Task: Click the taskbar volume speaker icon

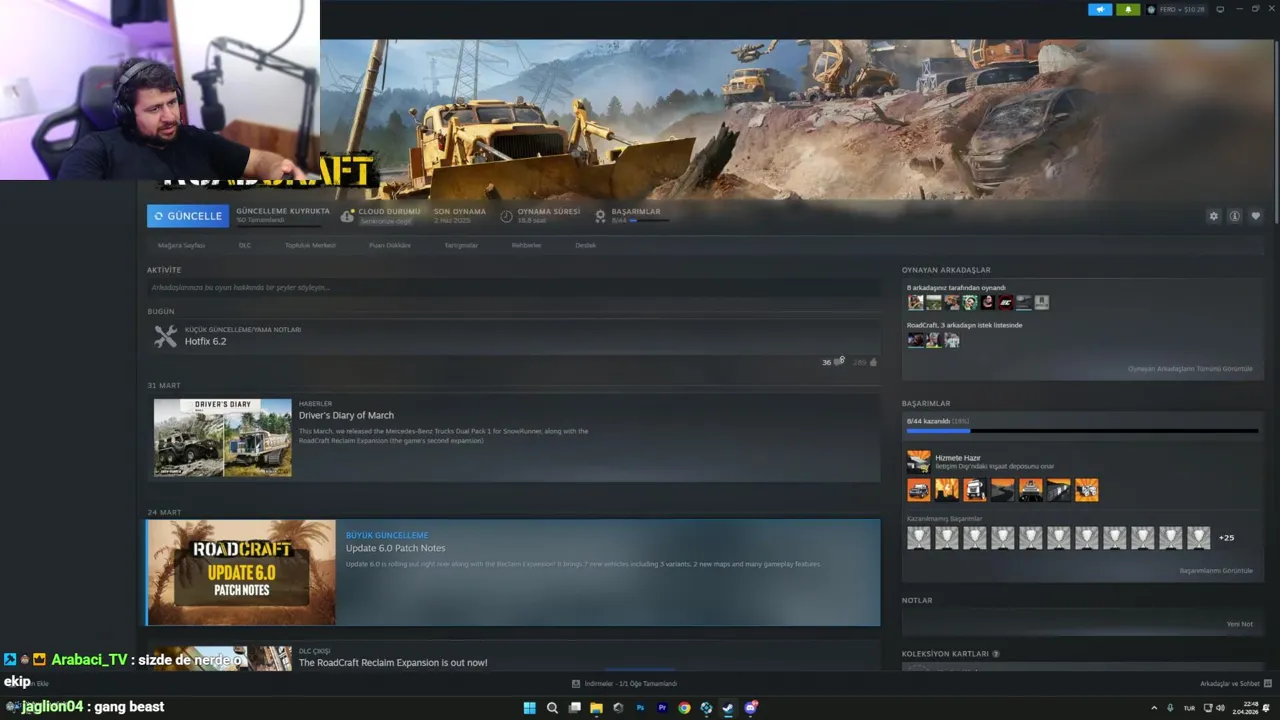Action: 1221,708
